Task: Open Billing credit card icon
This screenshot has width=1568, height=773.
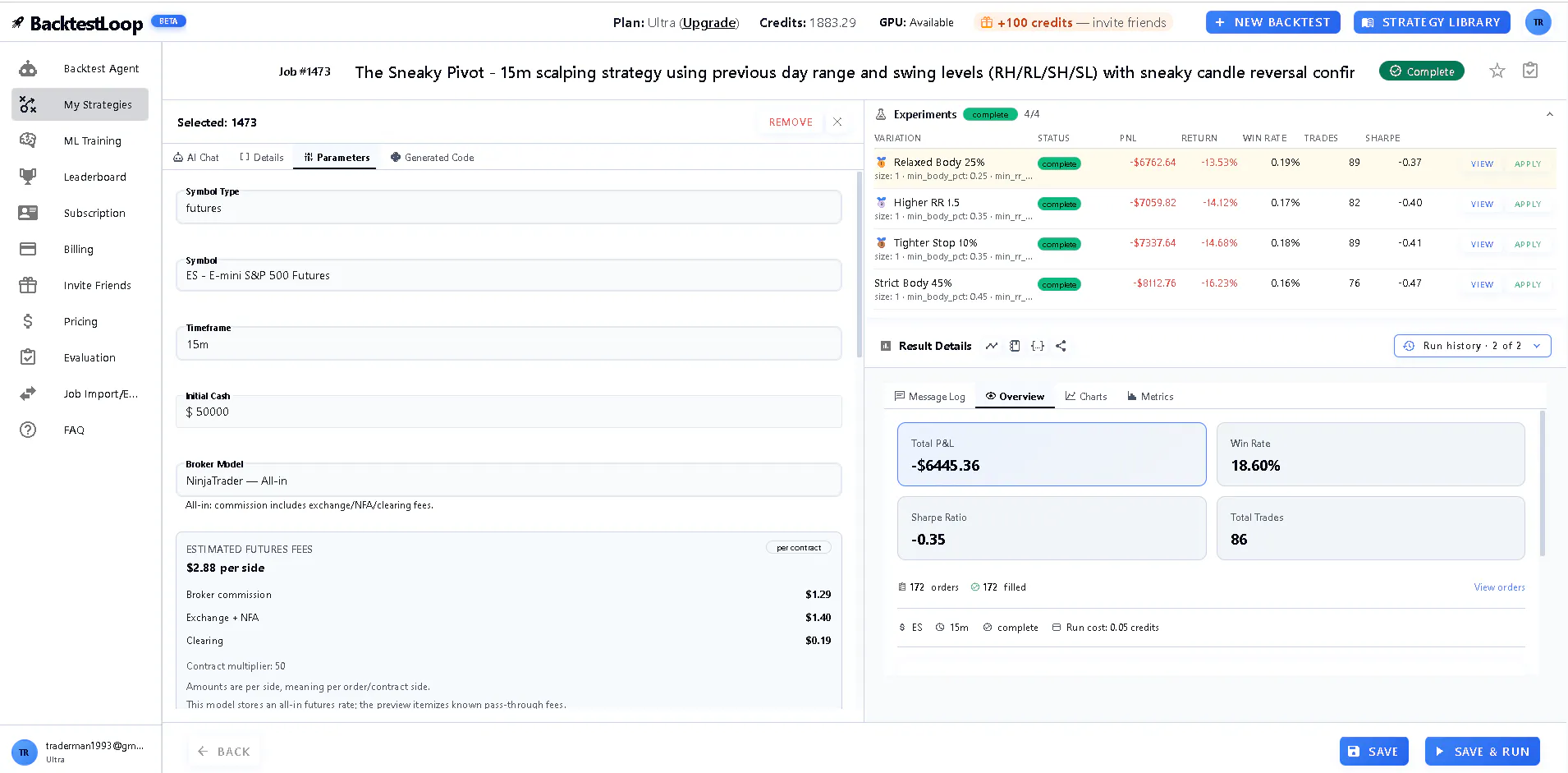Action: [28, 249]
